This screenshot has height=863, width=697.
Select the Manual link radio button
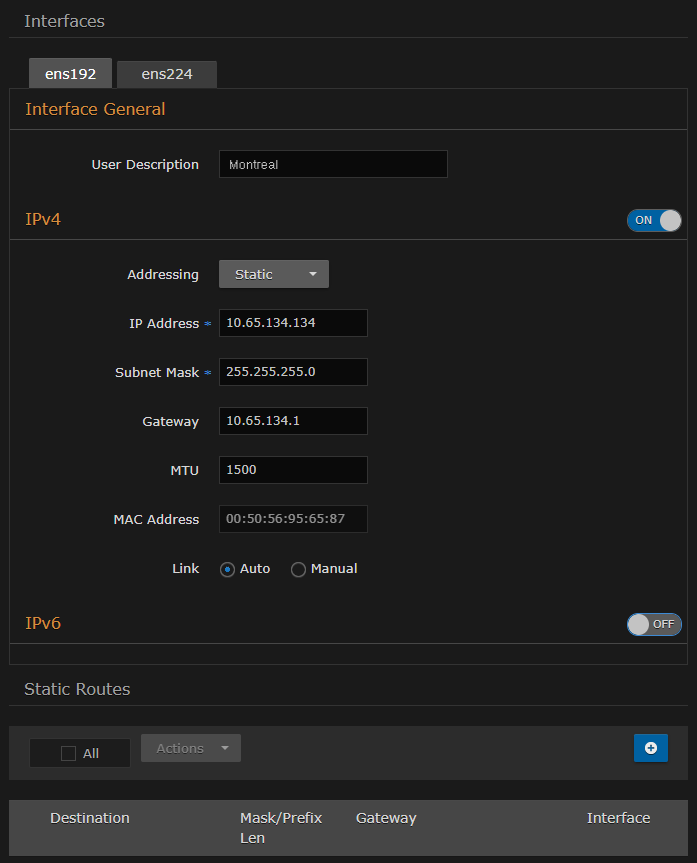click(x=298, y=569)
